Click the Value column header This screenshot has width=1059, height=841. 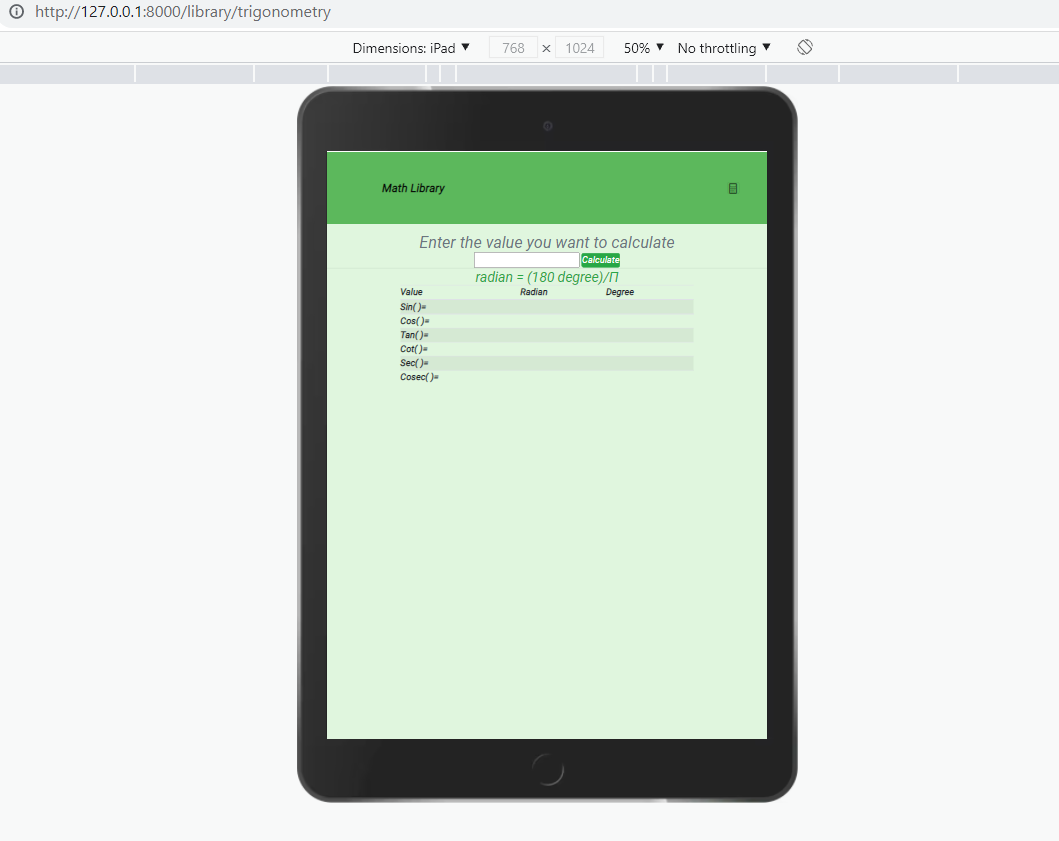pyautogui.click(x=411, y=292)
